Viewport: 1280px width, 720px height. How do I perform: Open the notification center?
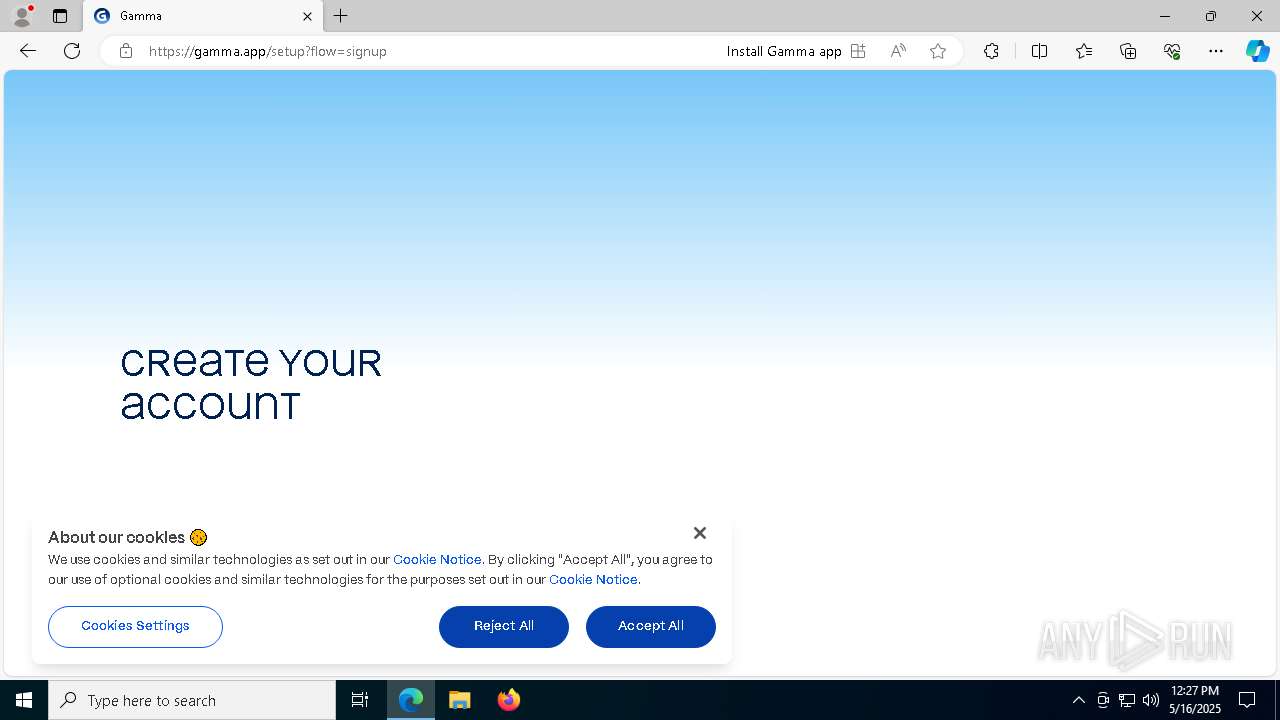click(x=1247, y=700)
